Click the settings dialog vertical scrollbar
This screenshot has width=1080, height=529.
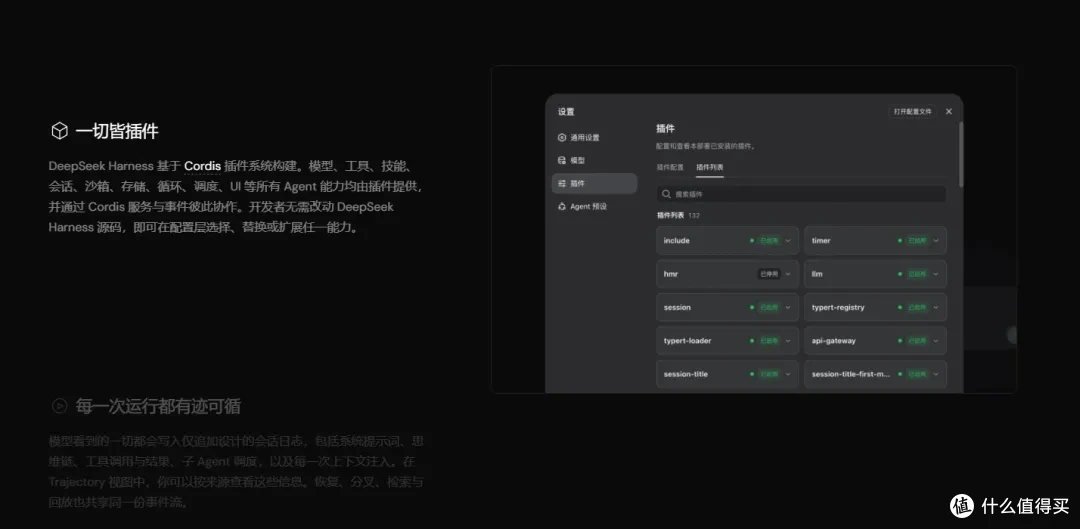click(x=961, y=155)
